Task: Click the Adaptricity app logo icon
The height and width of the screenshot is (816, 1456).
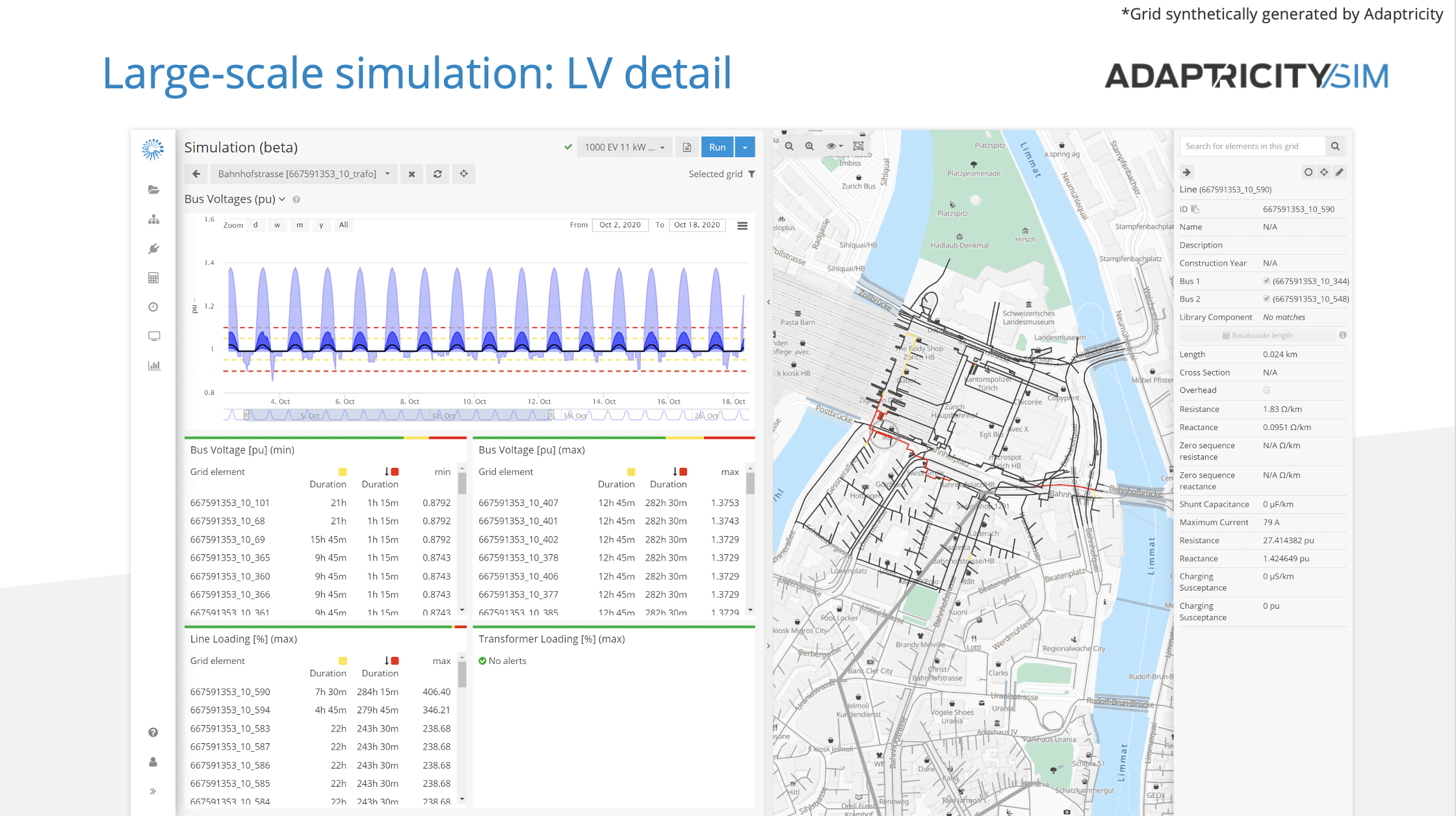Action: tap(153, 149)
